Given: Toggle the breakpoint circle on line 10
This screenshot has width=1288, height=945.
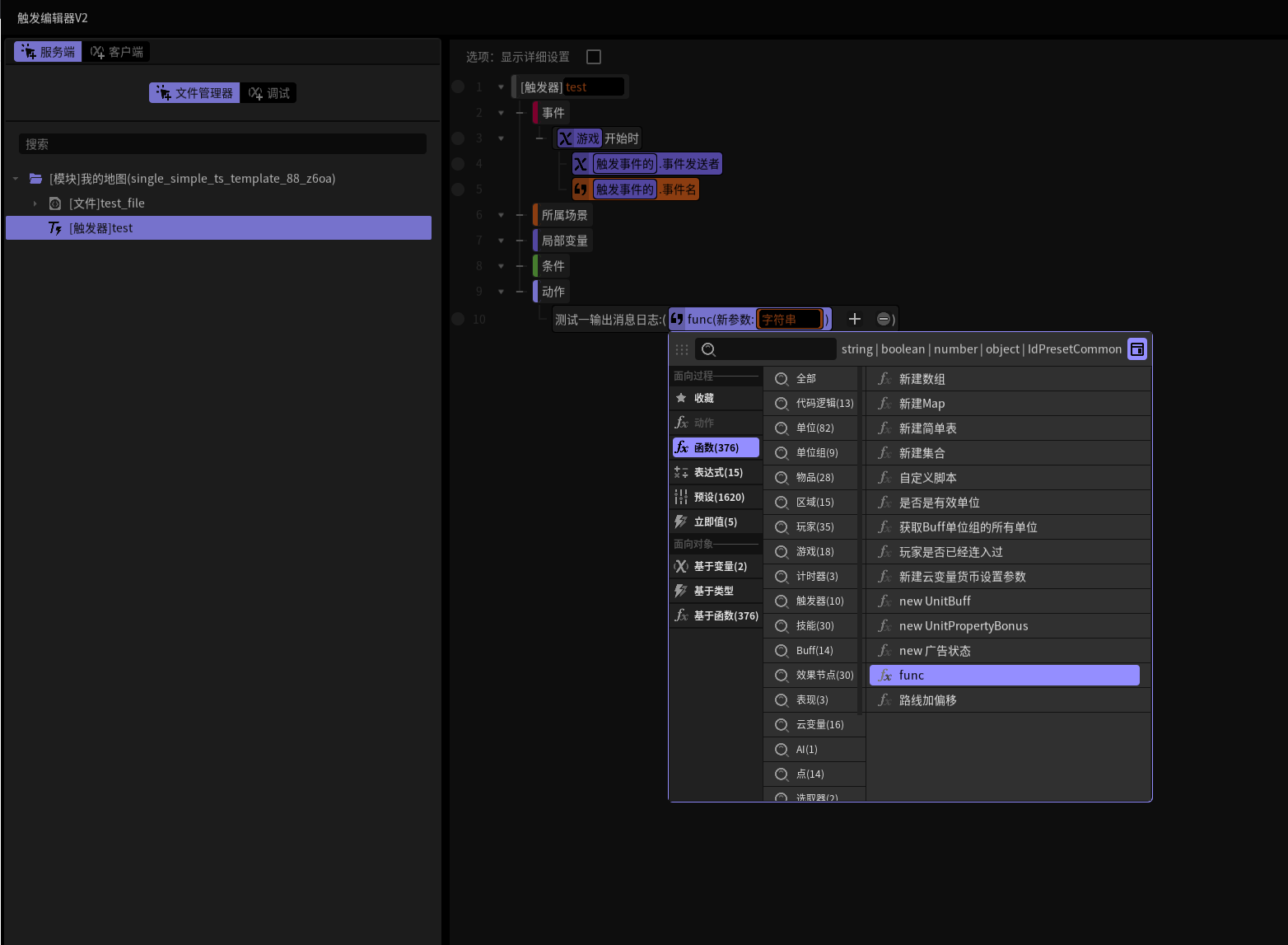Looking at the screenshot, I should [x=458, y=319].
